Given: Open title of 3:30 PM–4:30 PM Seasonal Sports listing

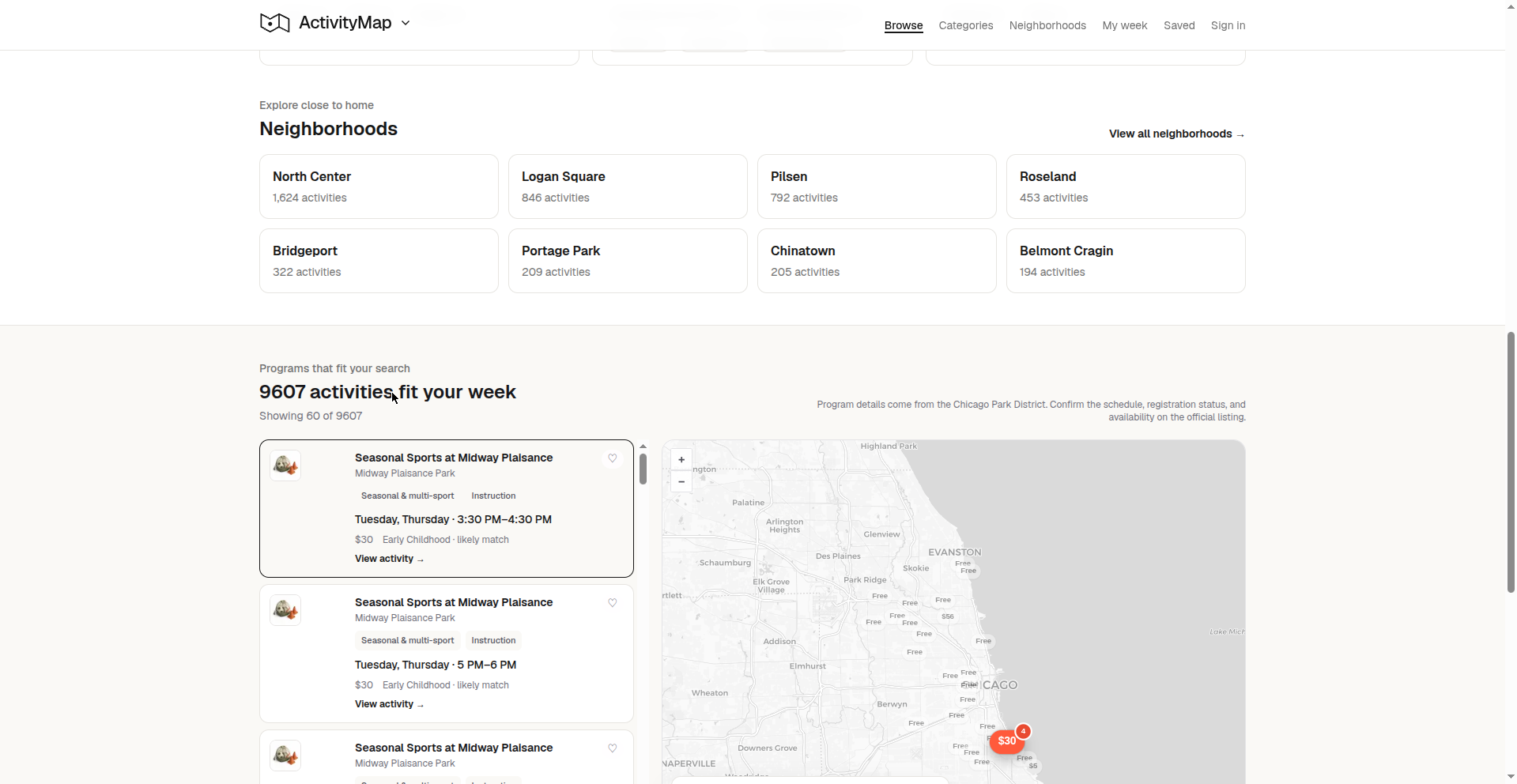Looking at the screenshot, I should tap(454, 458).
